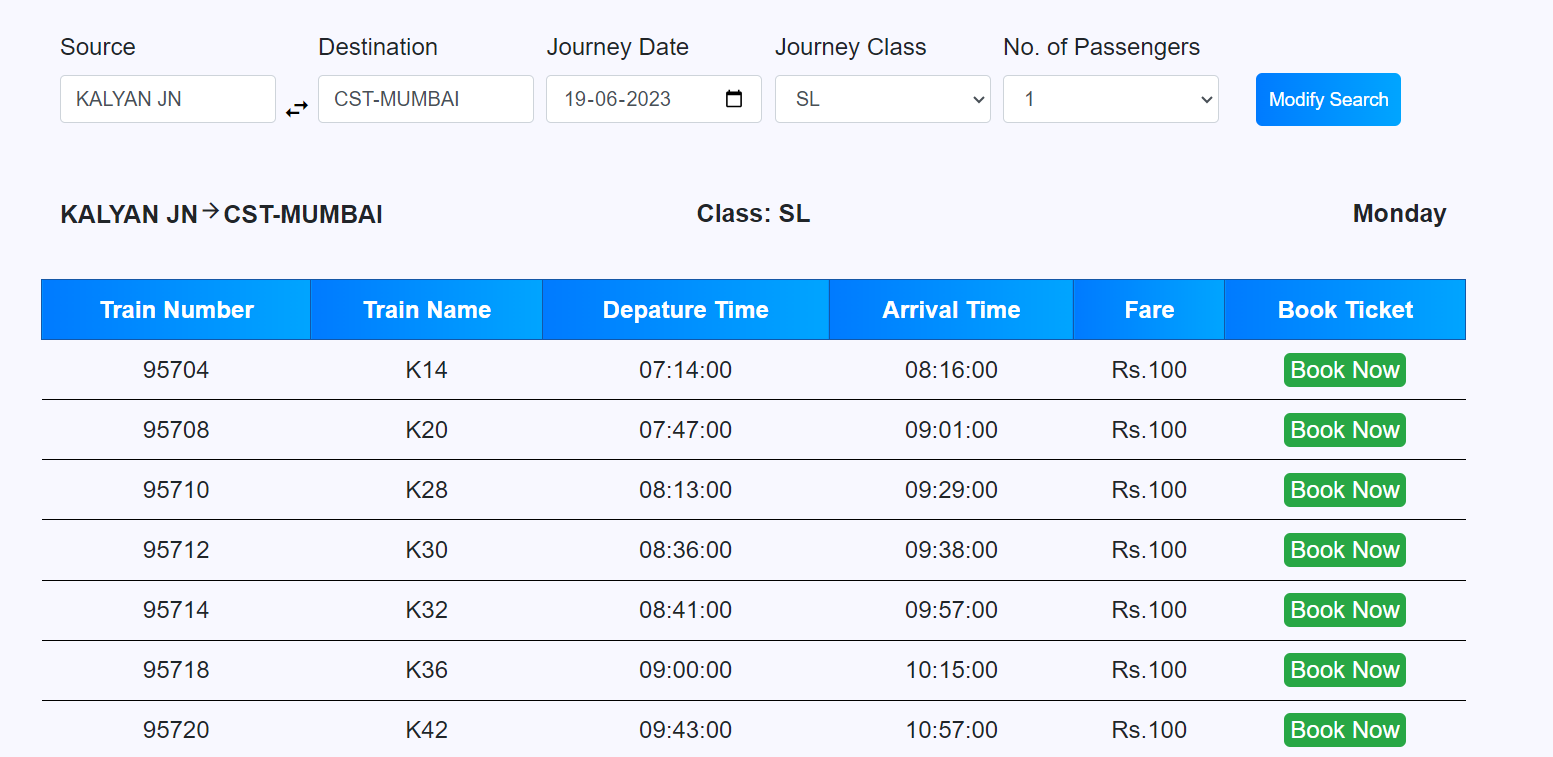This screenshot has width=1553, height=757.
Task: Book Now for train 95710
Action: click(x=1344, y=489)
